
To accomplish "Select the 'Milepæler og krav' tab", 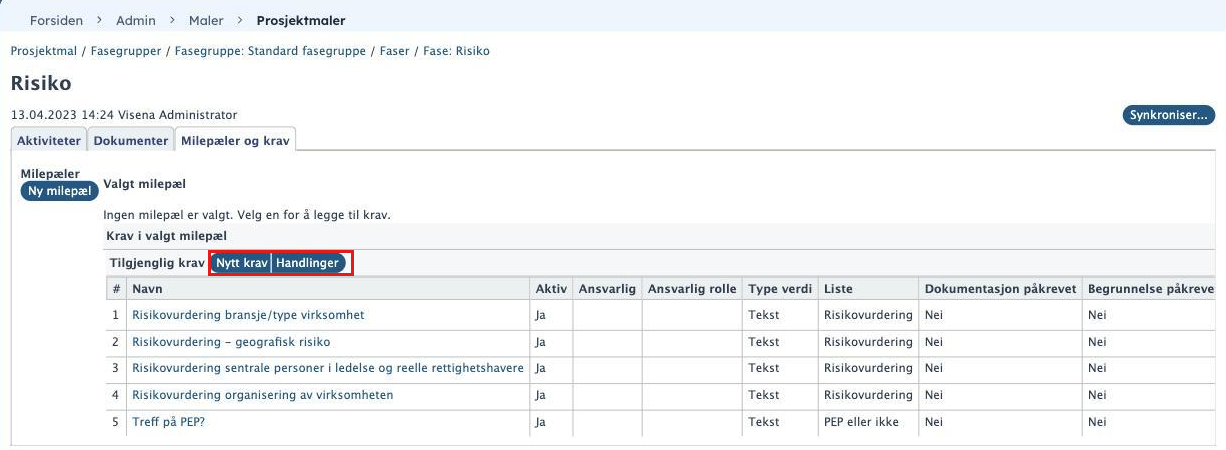I will tap(235, 141).
